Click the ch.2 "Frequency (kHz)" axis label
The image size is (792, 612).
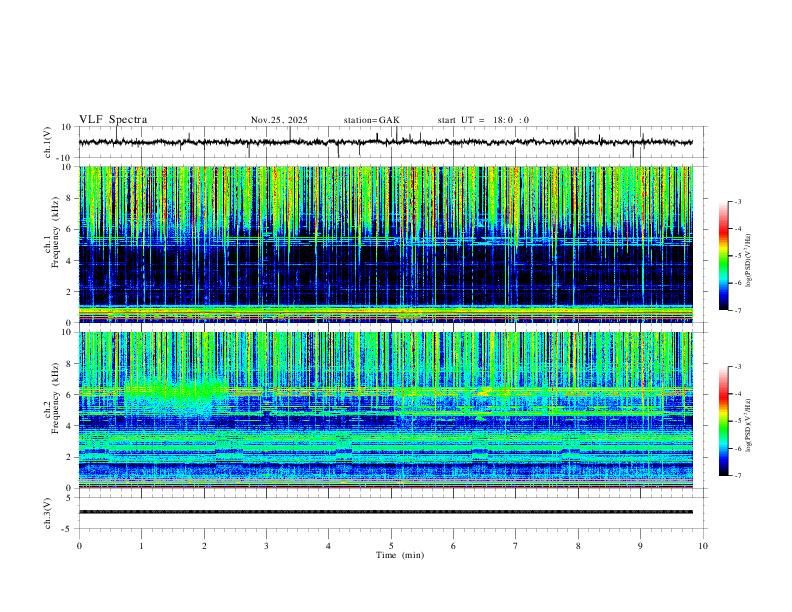point(55,397)
